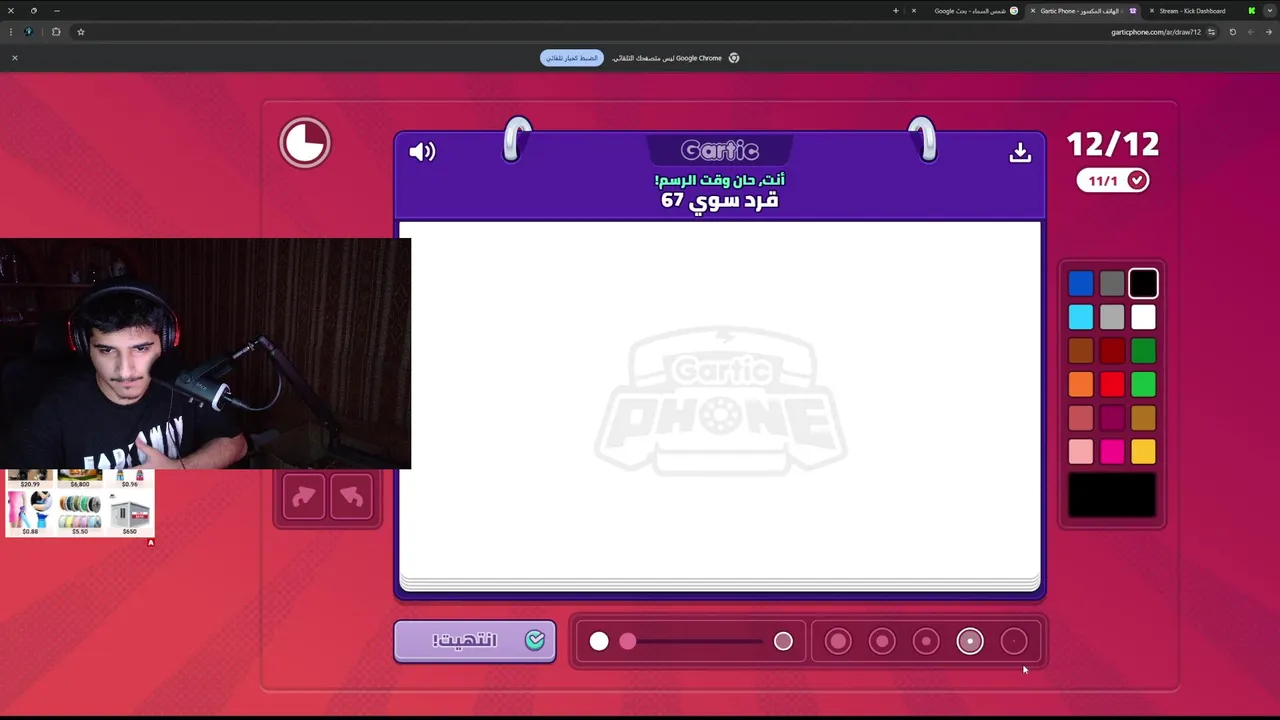Open the tab search dropdown
Image resolution: width=1280 pixels, height=720 pixels.
(x=1270, y=11)
